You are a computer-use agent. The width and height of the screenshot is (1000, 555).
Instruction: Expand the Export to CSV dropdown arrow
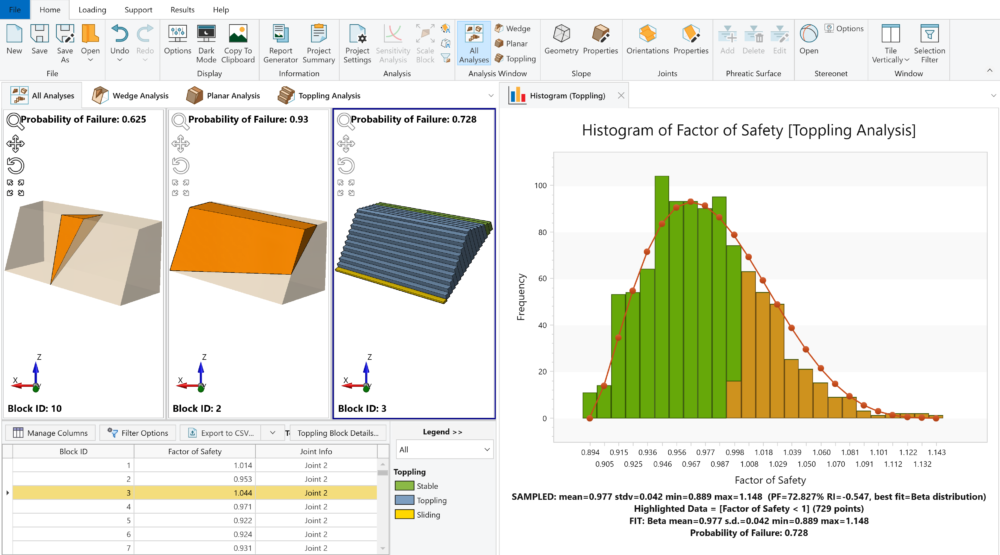click(272, 433)
